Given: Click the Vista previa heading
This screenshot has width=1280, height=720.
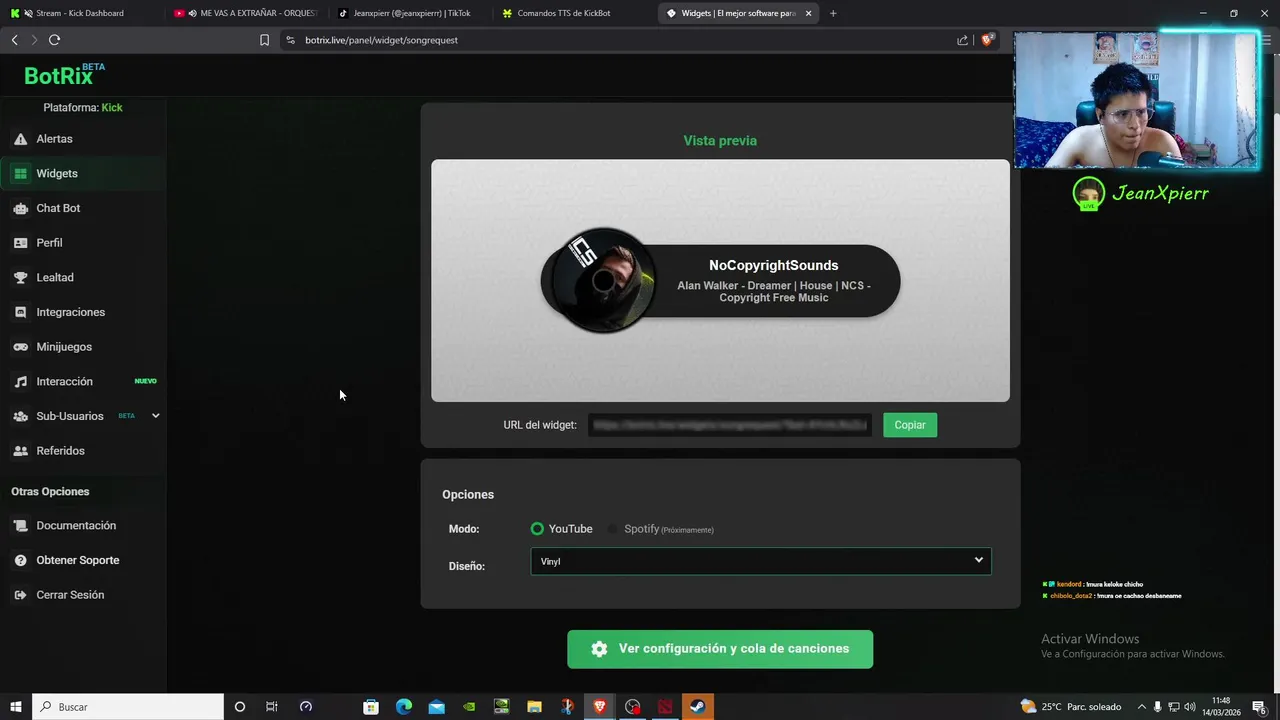Looking at the screenshot, I should point(720,141).
